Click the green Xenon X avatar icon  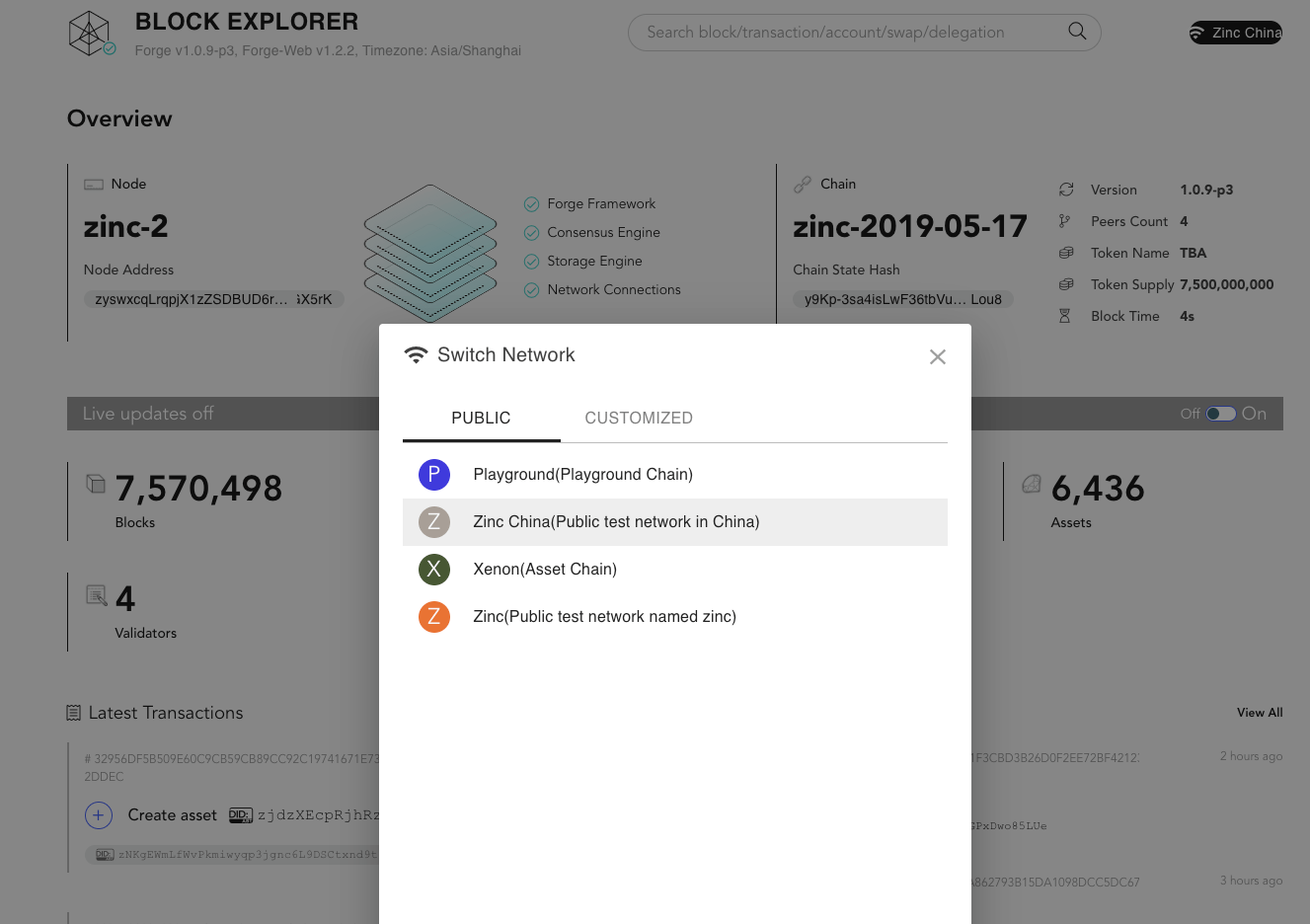tap(434, 570)
